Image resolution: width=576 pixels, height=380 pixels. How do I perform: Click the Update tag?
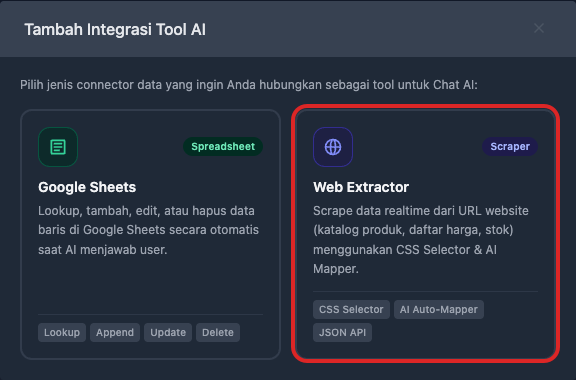click(x=168, y=333)
